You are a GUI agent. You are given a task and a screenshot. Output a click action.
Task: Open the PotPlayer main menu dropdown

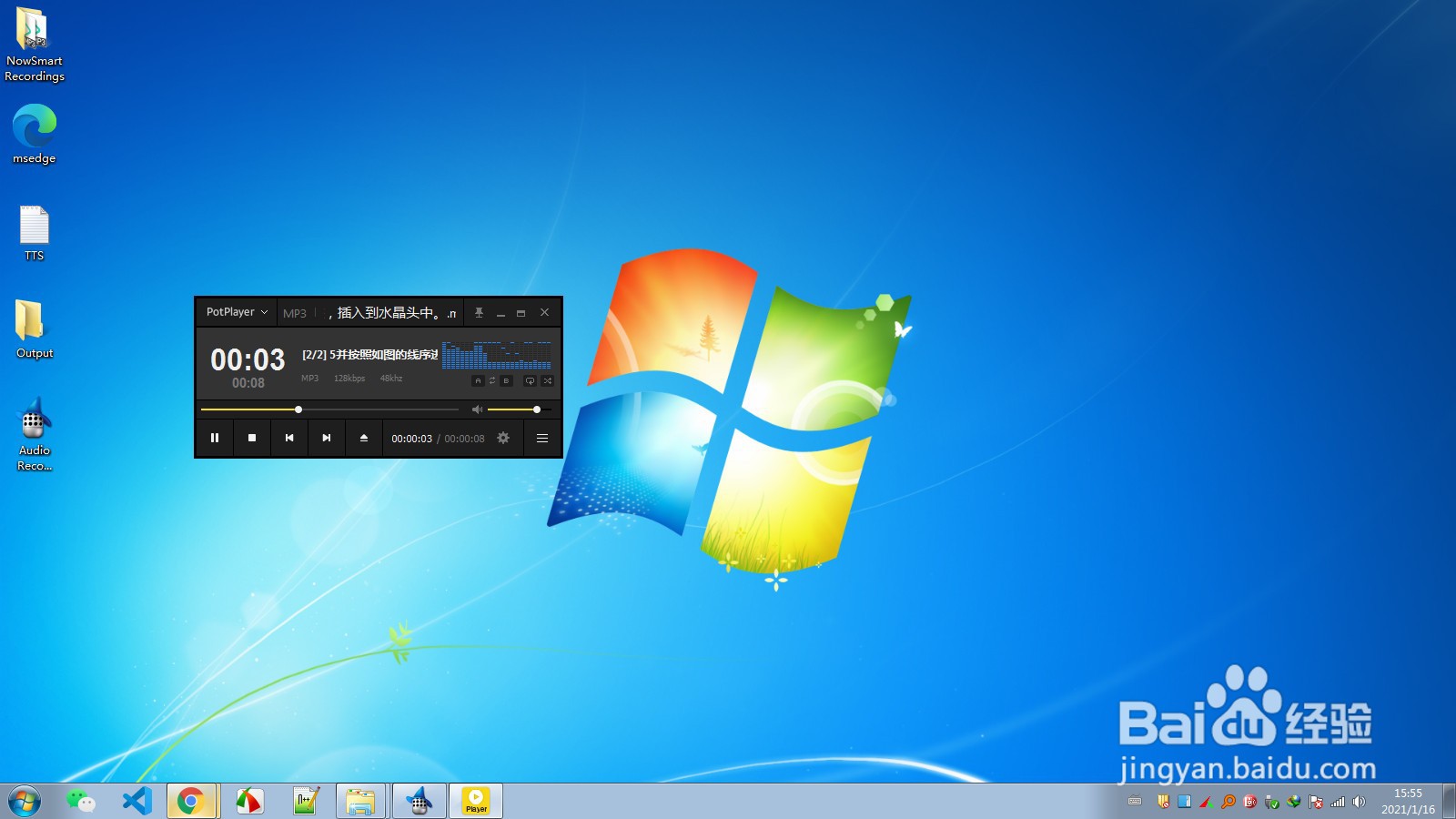click(x=237, y=312)
